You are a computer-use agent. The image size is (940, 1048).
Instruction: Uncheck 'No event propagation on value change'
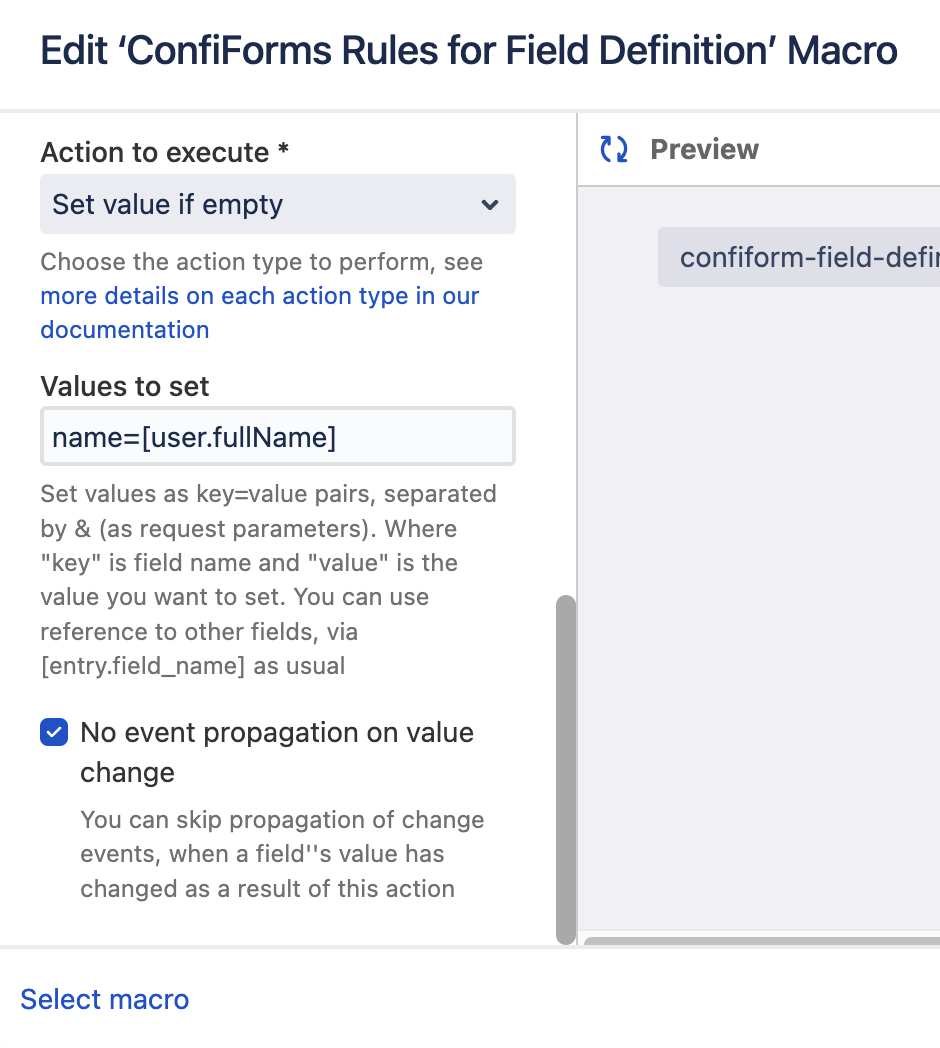click(54, 733)
